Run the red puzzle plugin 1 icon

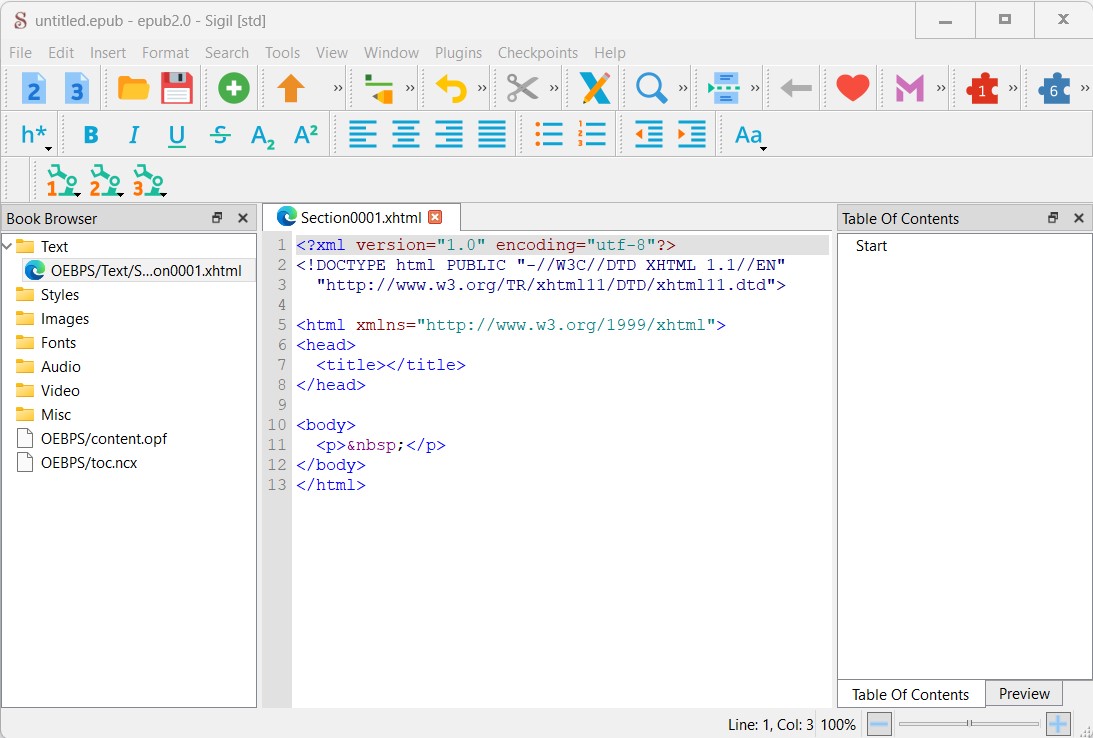[982, 88]
